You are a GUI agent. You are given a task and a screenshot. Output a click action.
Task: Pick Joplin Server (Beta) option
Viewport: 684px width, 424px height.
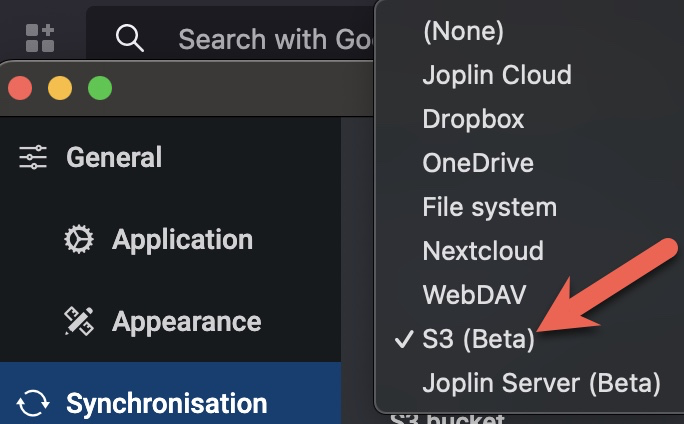tap(541, 383)
